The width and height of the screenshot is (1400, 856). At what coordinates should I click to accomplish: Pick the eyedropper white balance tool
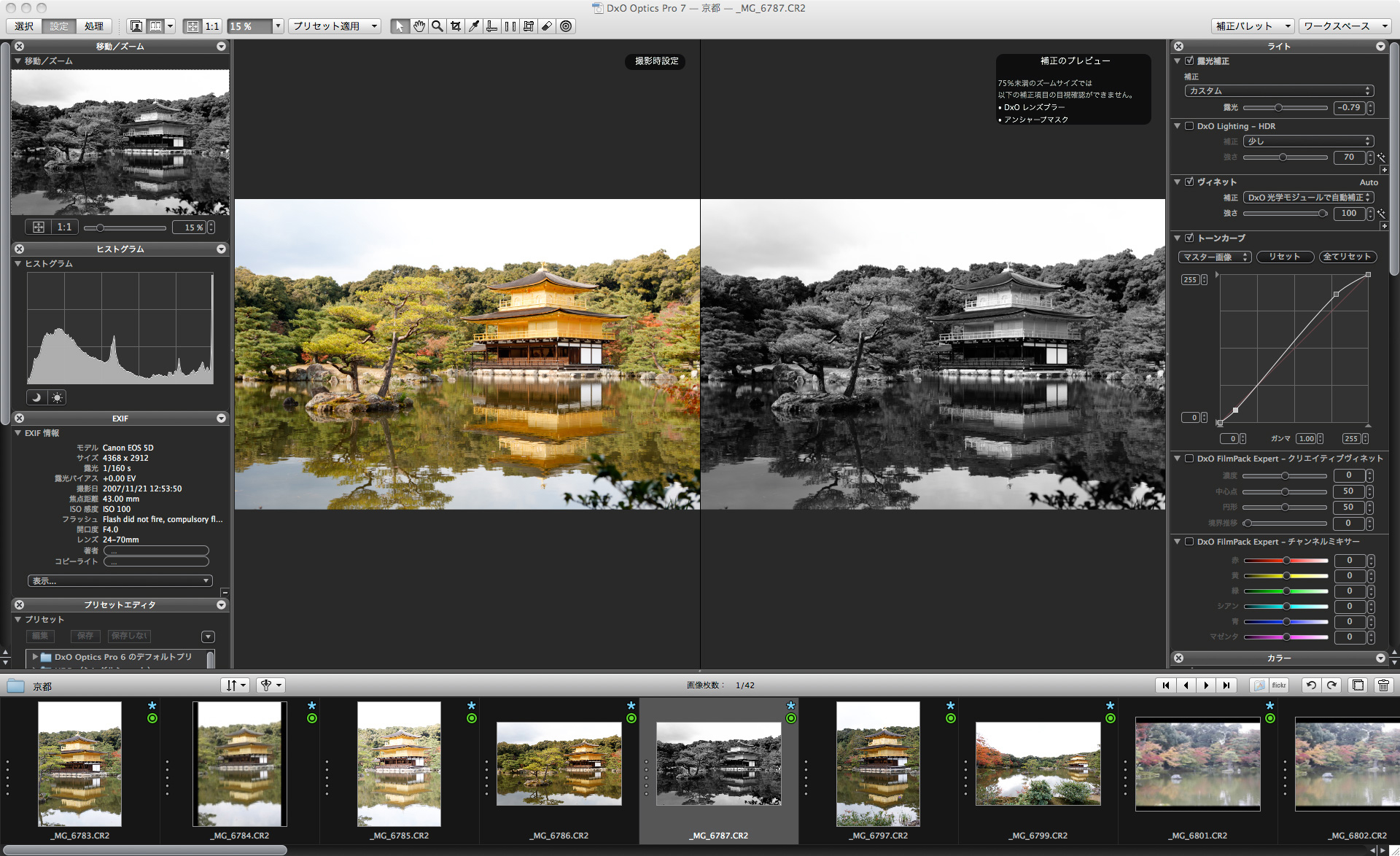point(474,26)
